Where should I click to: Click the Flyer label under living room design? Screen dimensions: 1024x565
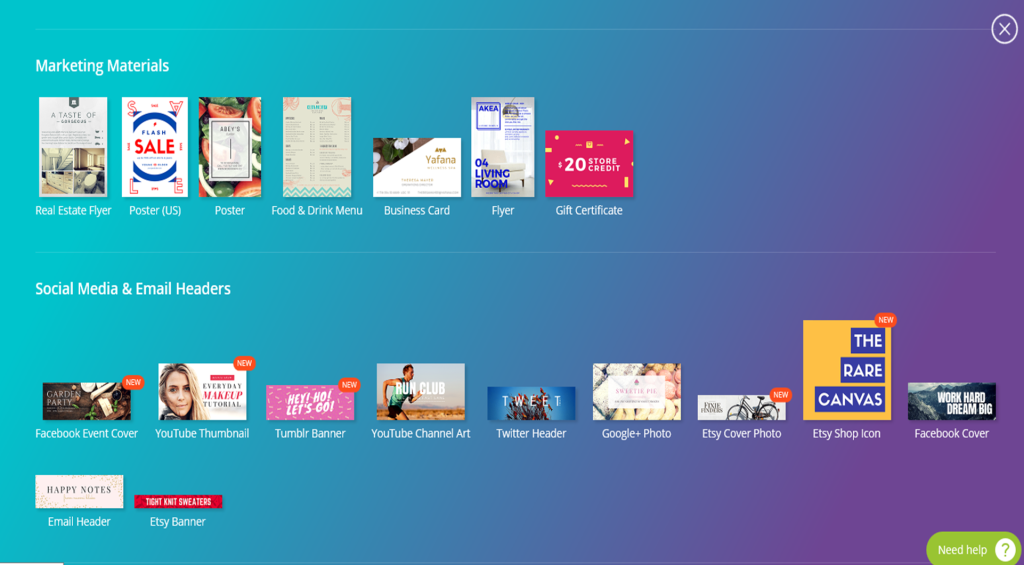click(x=503, y=210)
